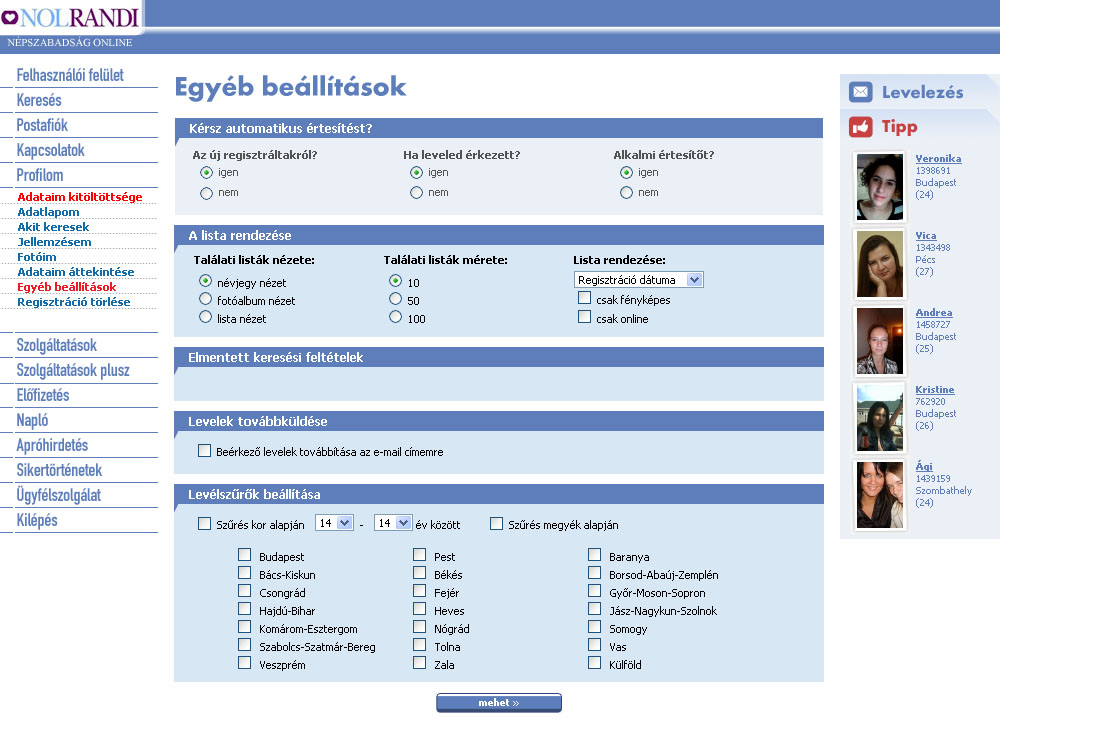Click the mehet submit button

499,703
